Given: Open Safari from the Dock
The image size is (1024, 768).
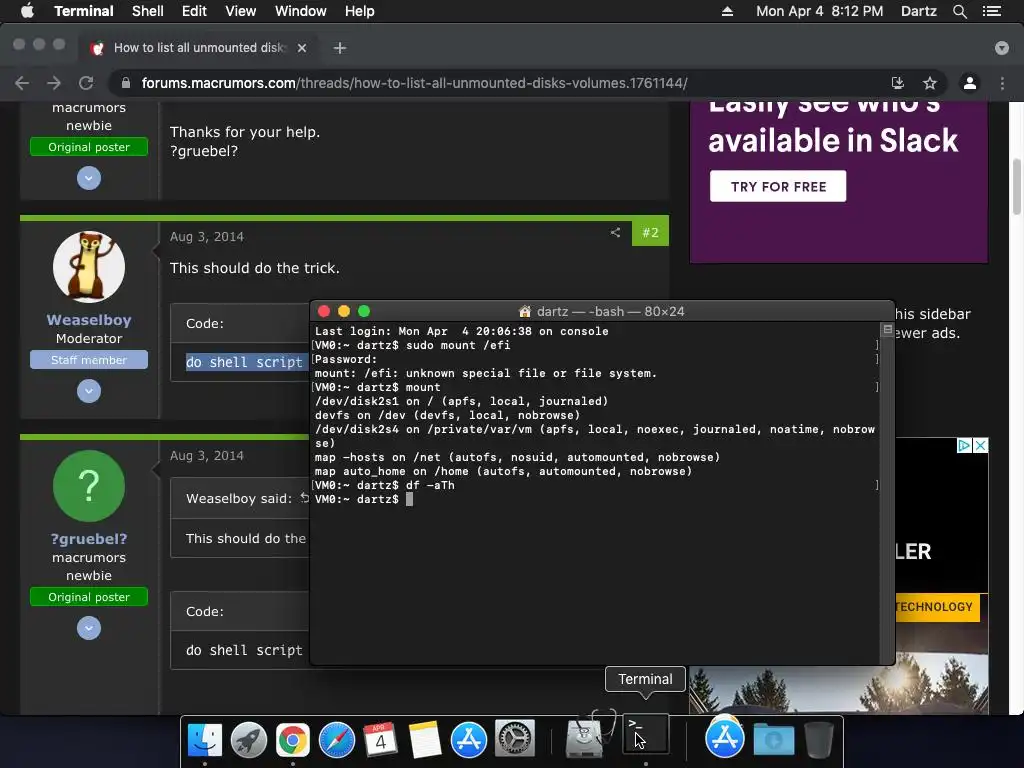Looking at the screenshot, I should point(336,740).
